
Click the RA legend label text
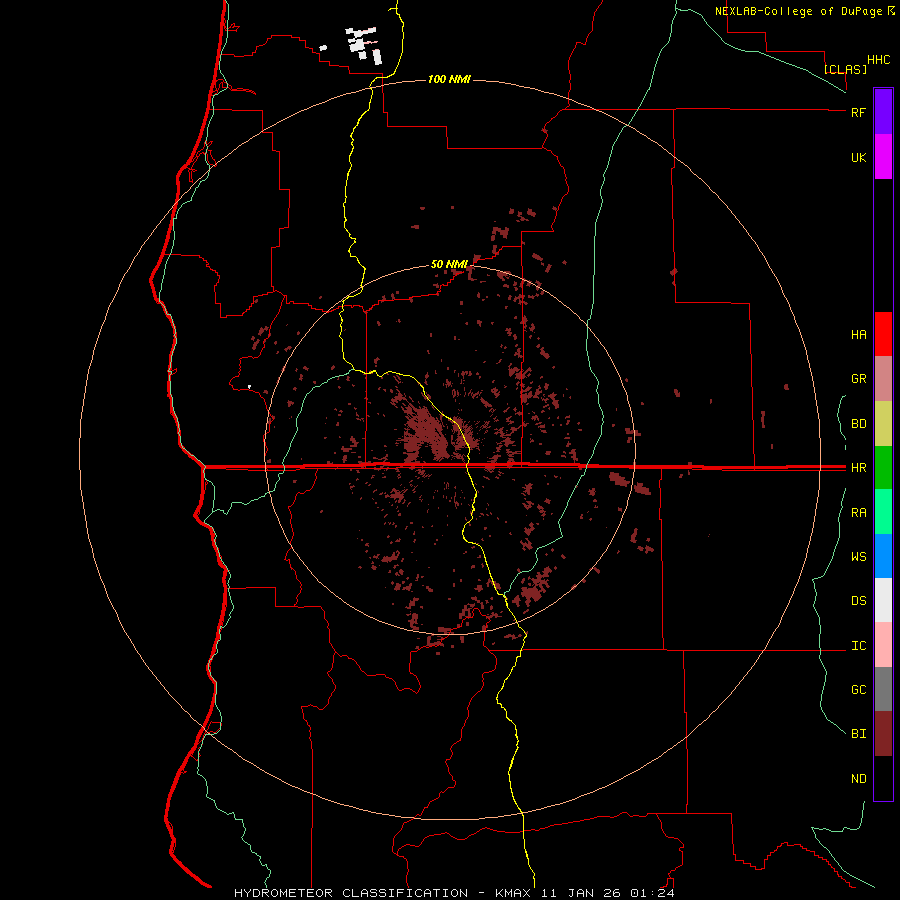[x=858, y=513]
